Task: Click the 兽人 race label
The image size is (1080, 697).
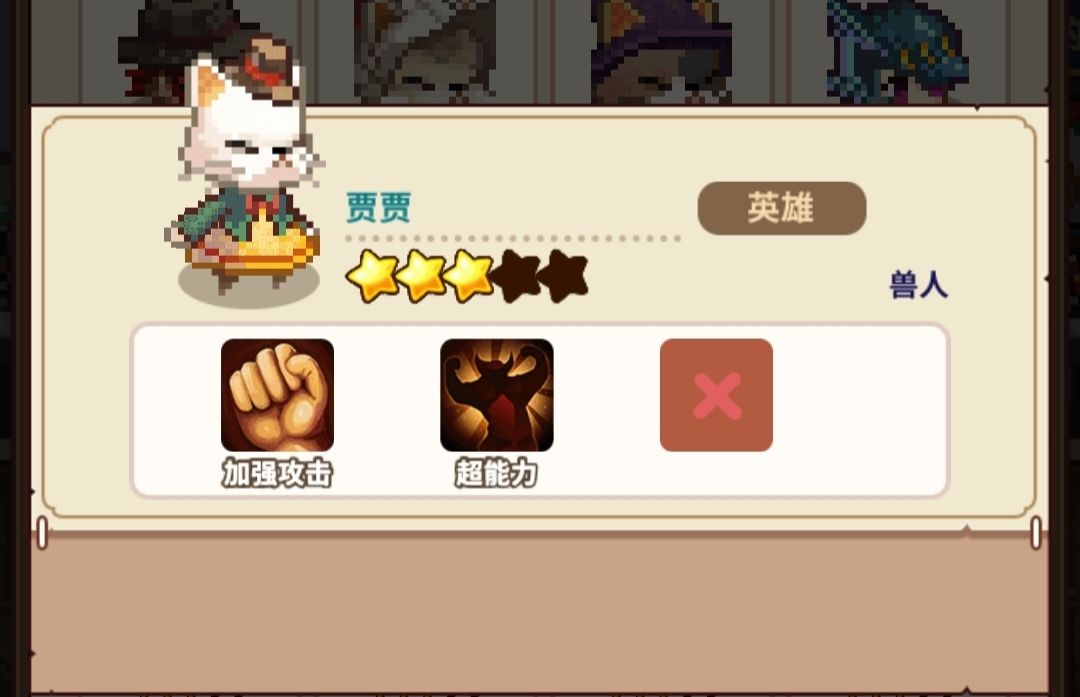Action: click(x=918, y=284)
